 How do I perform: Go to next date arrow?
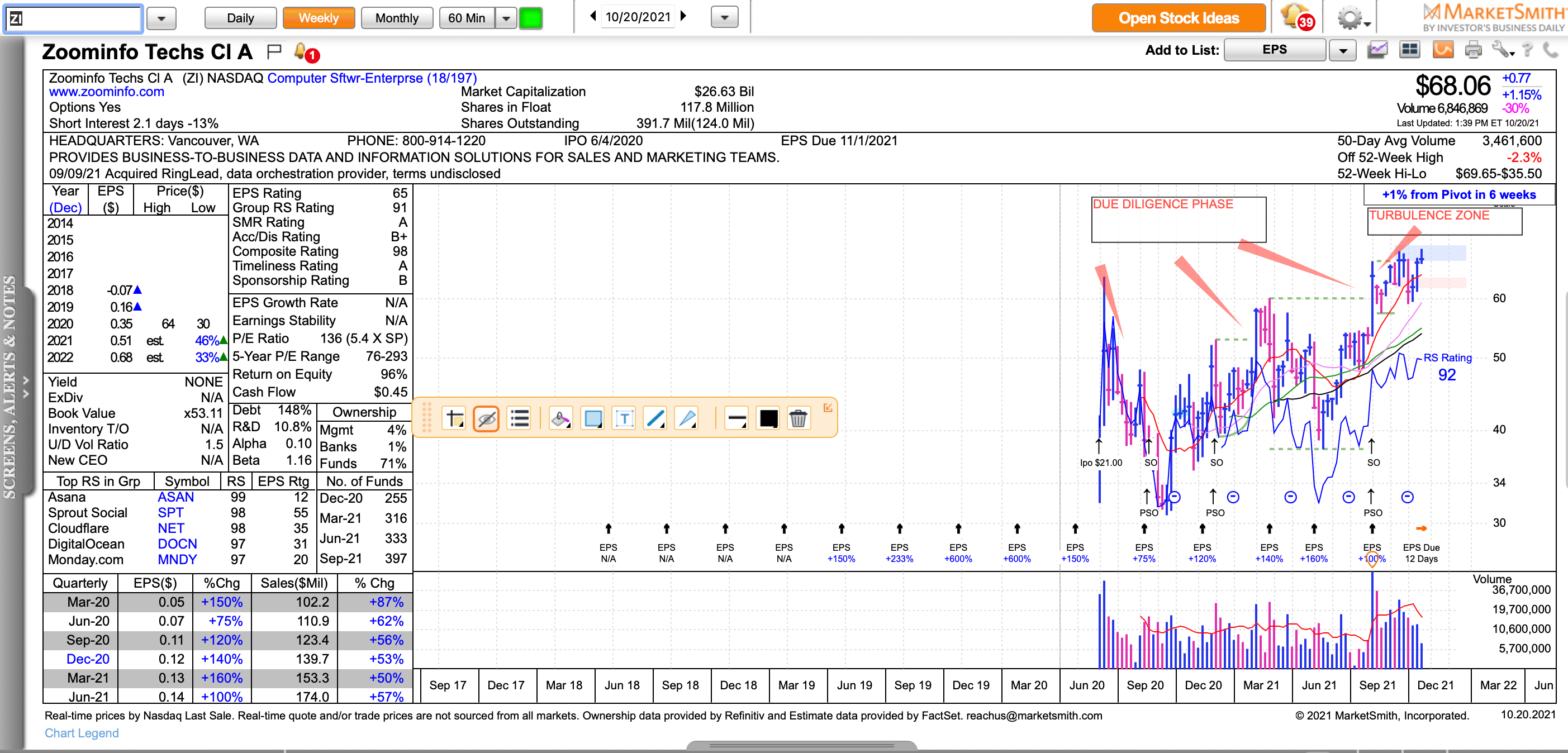(683, 16)
